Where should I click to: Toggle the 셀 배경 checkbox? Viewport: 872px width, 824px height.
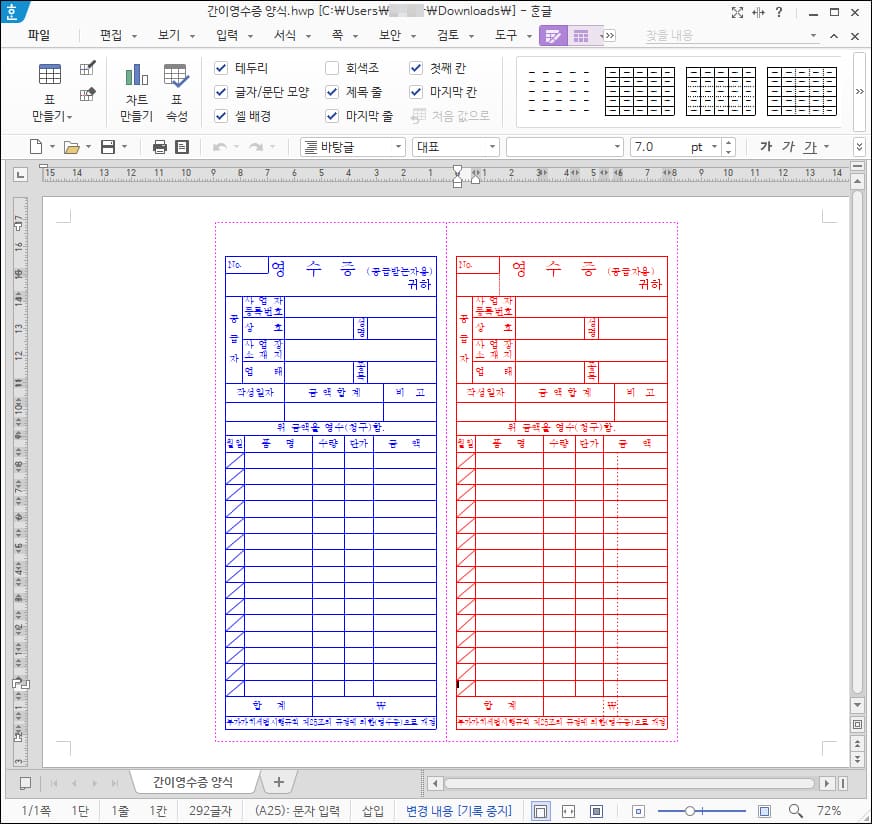pyautogui.click(x=221, y=116)
